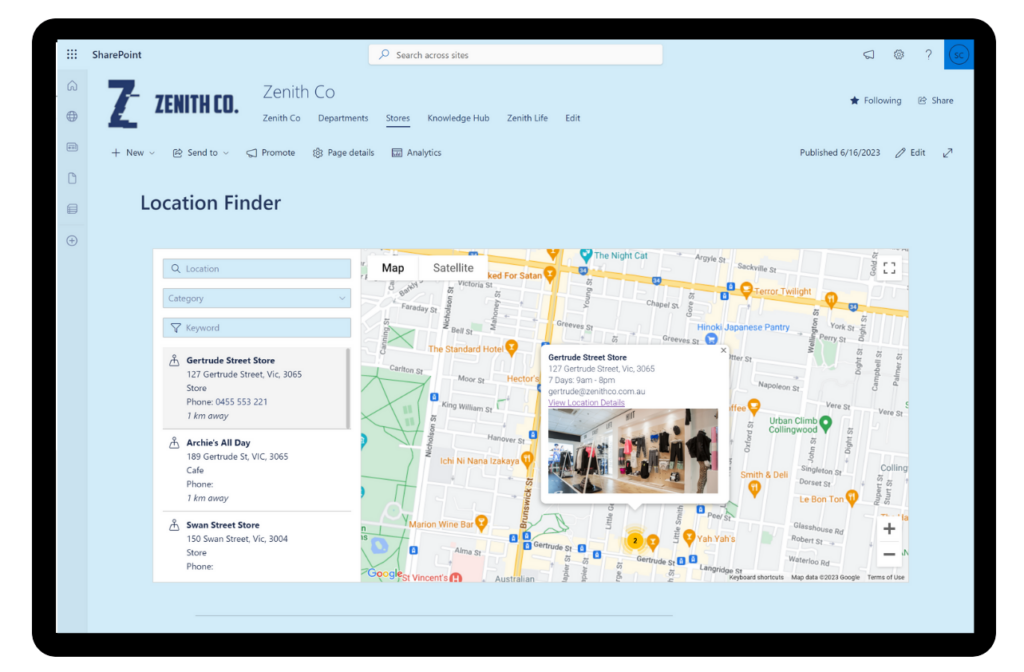Open the SharePoint app launcher grid
1024x672 pixels.
(x=72, y=54)
